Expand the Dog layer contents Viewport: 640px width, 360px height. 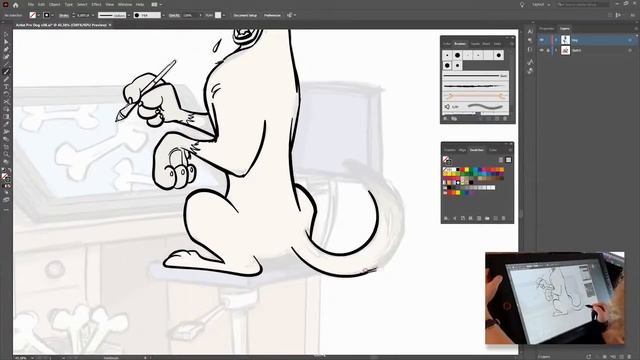[556, 40]
